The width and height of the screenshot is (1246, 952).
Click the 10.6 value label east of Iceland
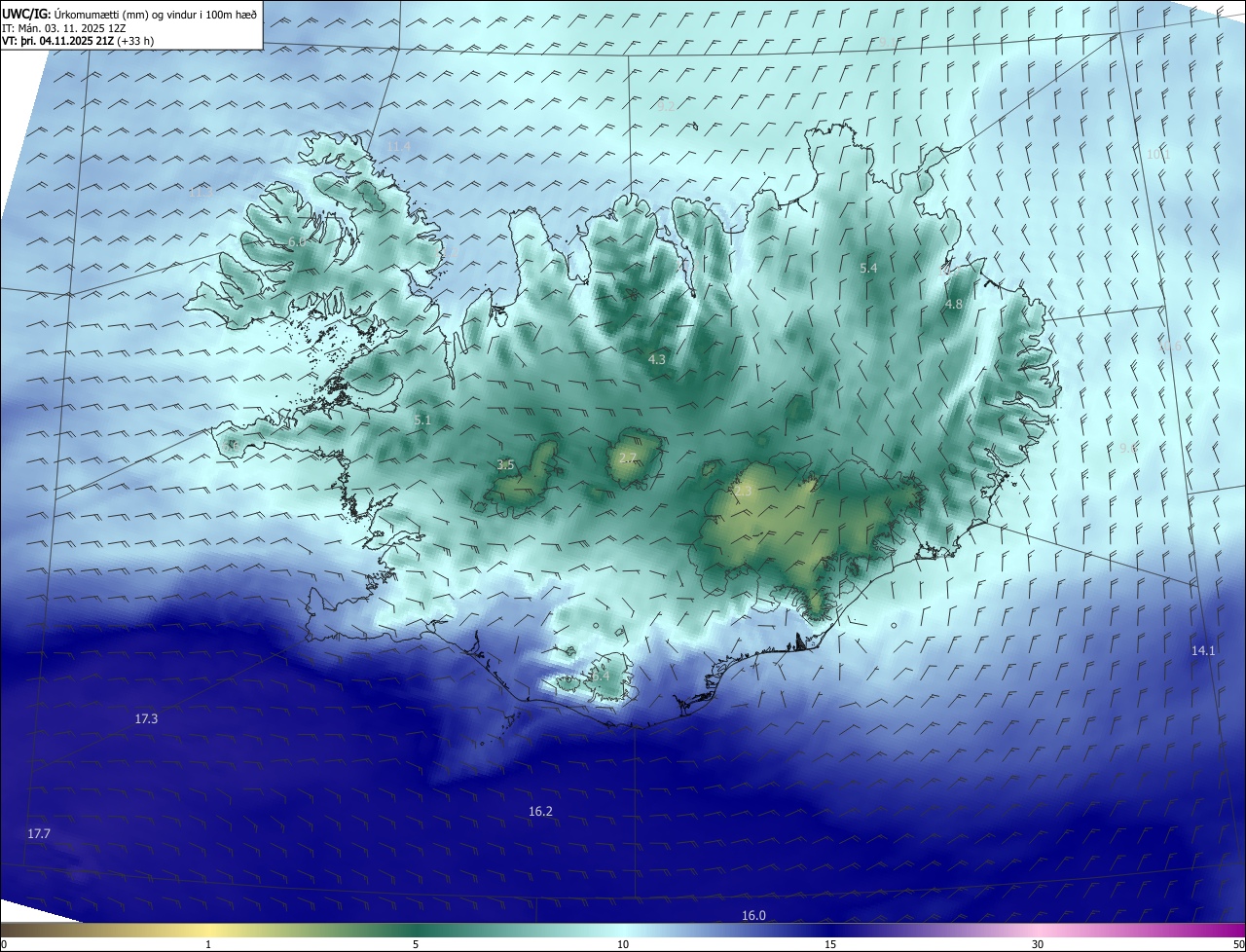coord(1169,346)
